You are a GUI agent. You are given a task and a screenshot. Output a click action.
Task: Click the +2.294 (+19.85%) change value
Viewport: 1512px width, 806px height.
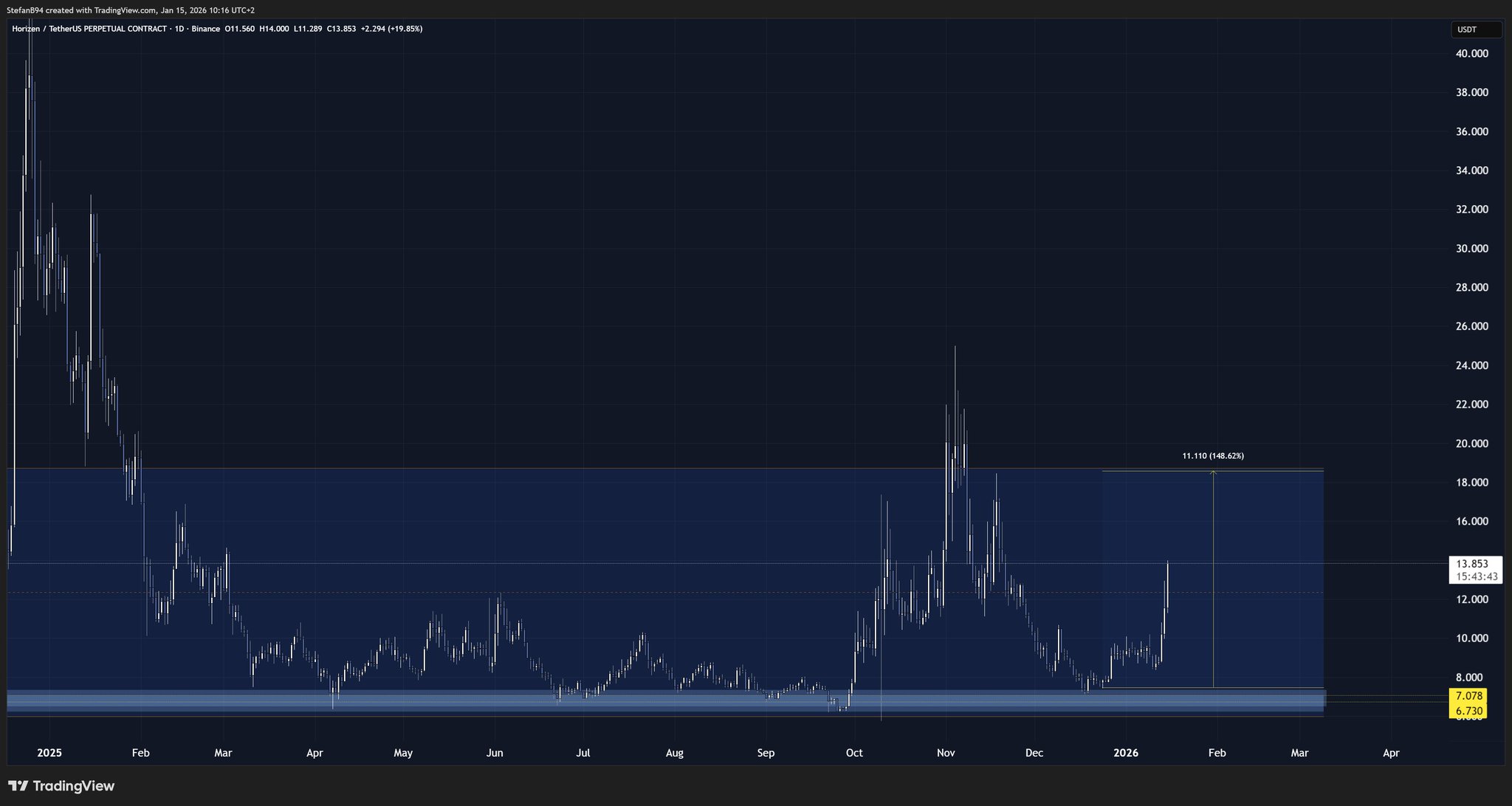(391, 29)
